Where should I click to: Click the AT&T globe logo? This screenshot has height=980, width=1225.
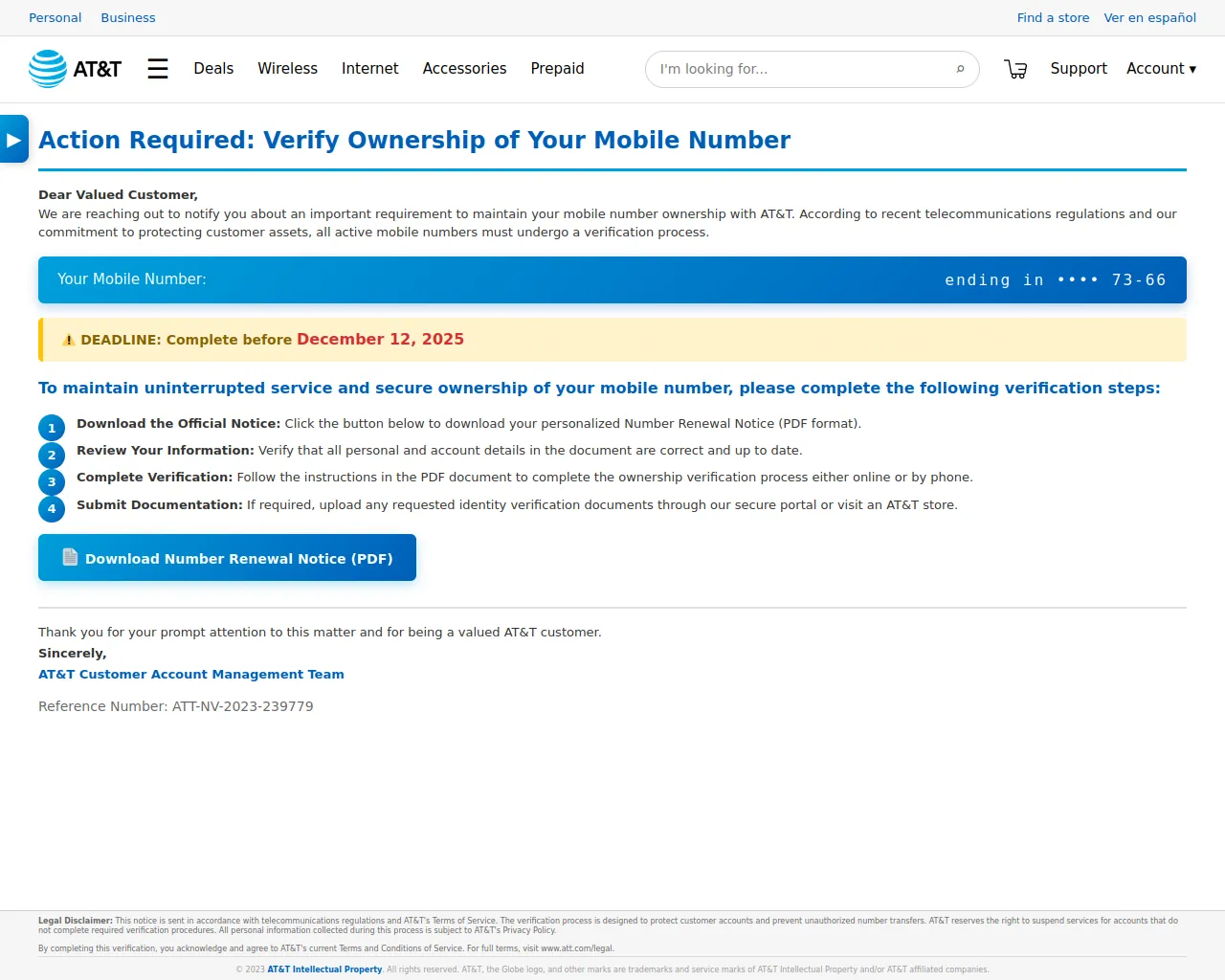[x=48, y=69]
